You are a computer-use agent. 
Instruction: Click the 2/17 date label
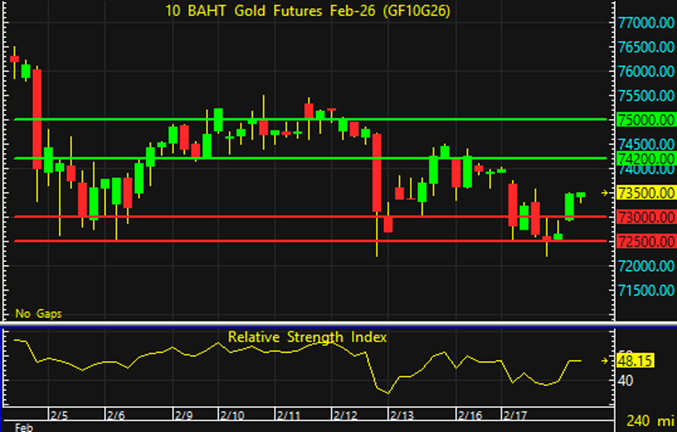coord(516,414)
